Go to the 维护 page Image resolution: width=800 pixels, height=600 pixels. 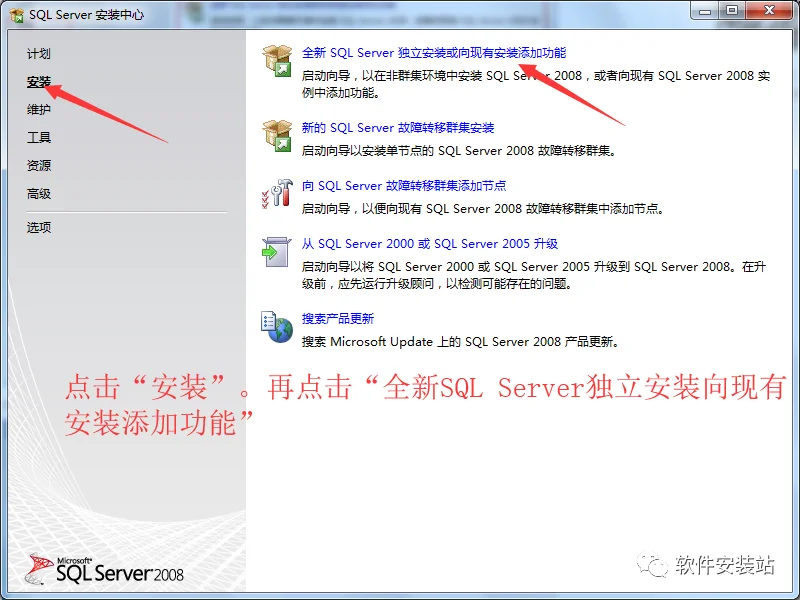point(39,109)
